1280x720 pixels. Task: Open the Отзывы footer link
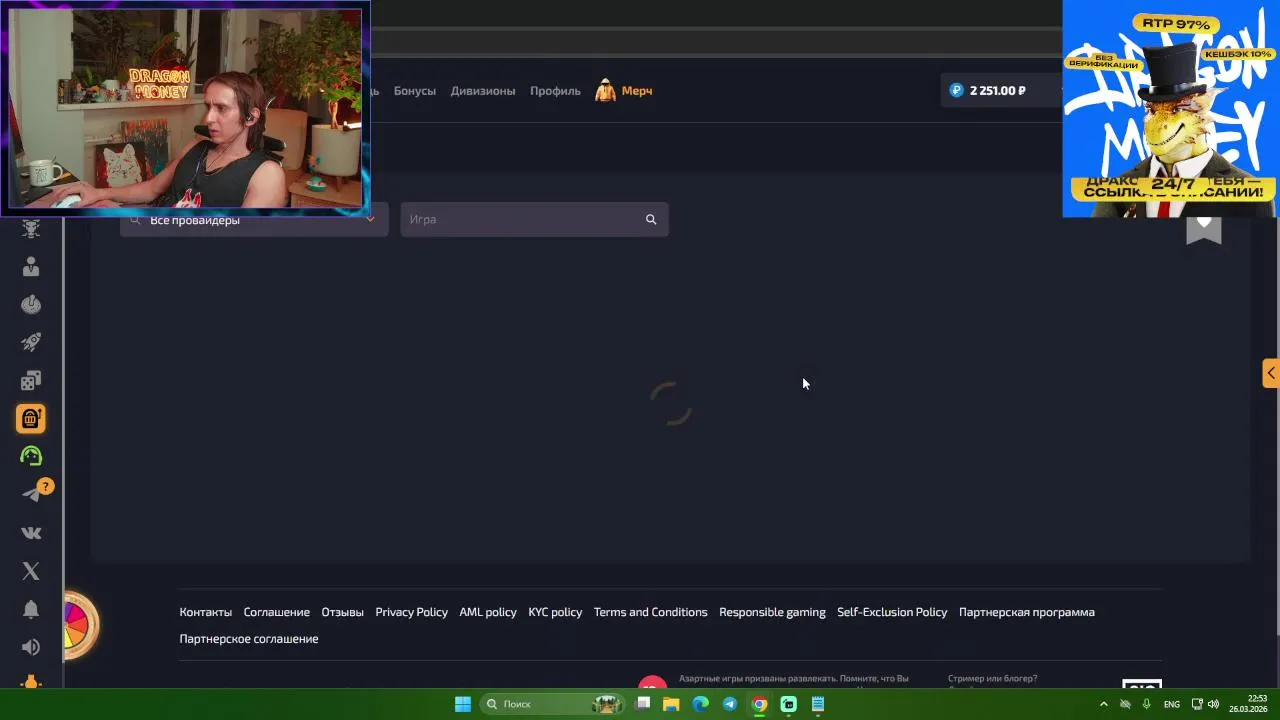click(x=343, y=612)
